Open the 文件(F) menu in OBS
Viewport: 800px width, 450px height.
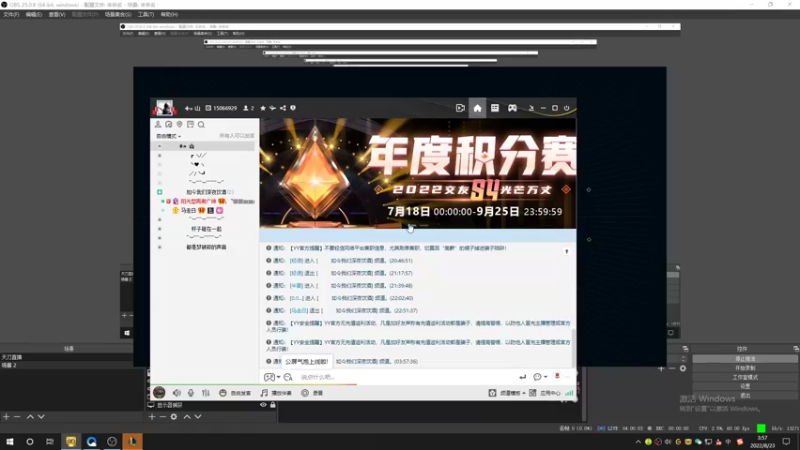click(11, 15)
